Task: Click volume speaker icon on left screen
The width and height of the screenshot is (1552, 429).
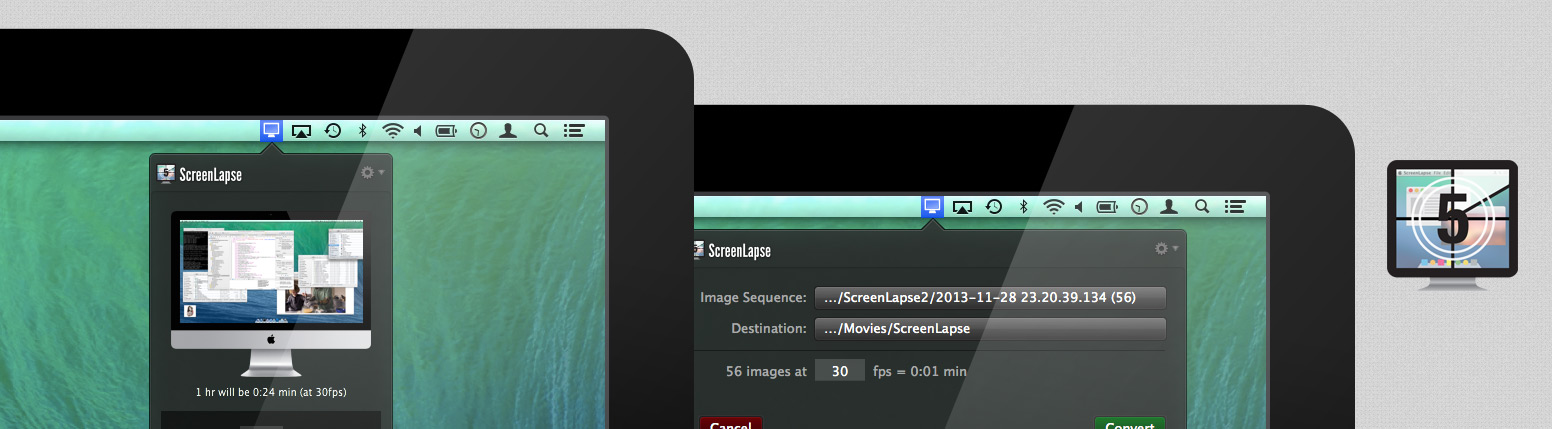Action: click(x=418, y=130)
